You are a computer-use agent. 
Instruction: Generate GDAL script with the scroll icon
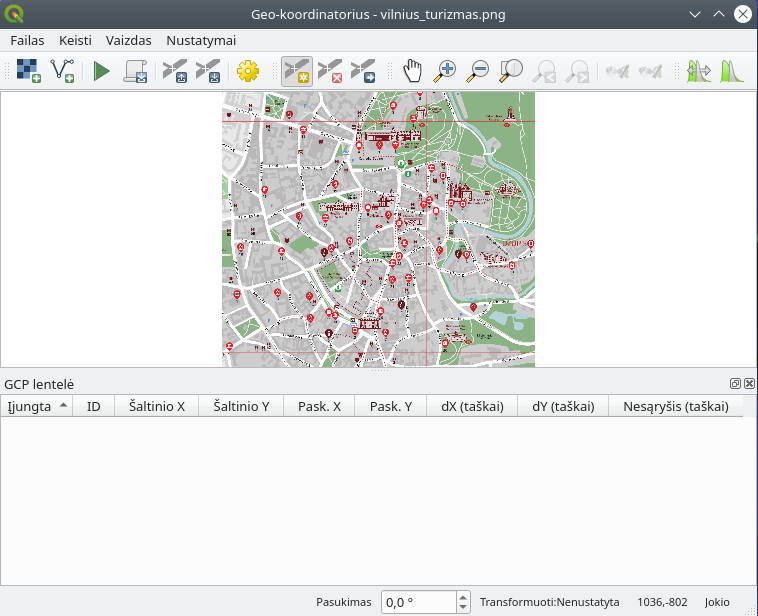(135, 71)
